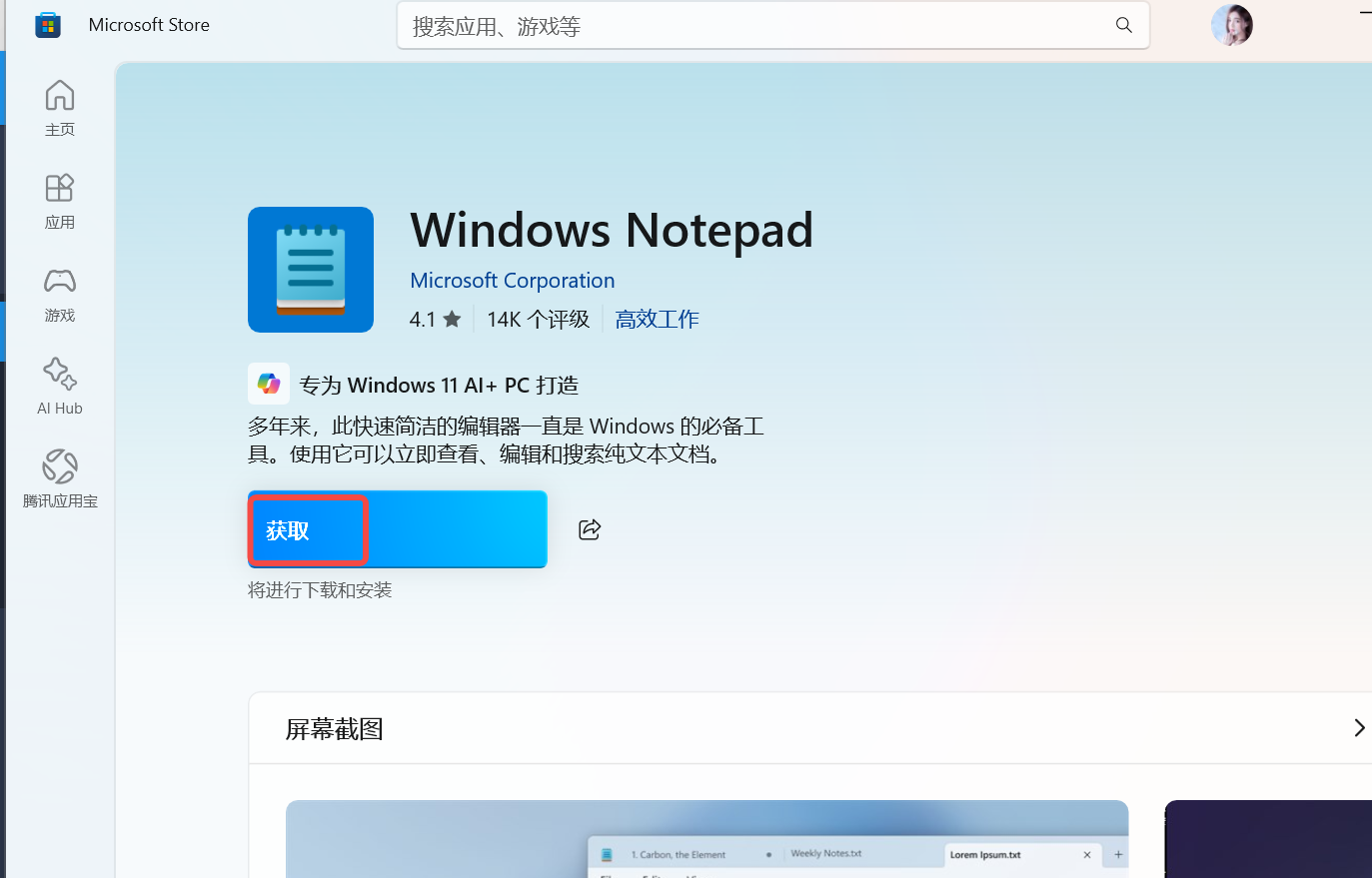The width and height of the screenshot is (1372, 878).
Task: Click the Windows Notepad app icon
Action: 311,270
